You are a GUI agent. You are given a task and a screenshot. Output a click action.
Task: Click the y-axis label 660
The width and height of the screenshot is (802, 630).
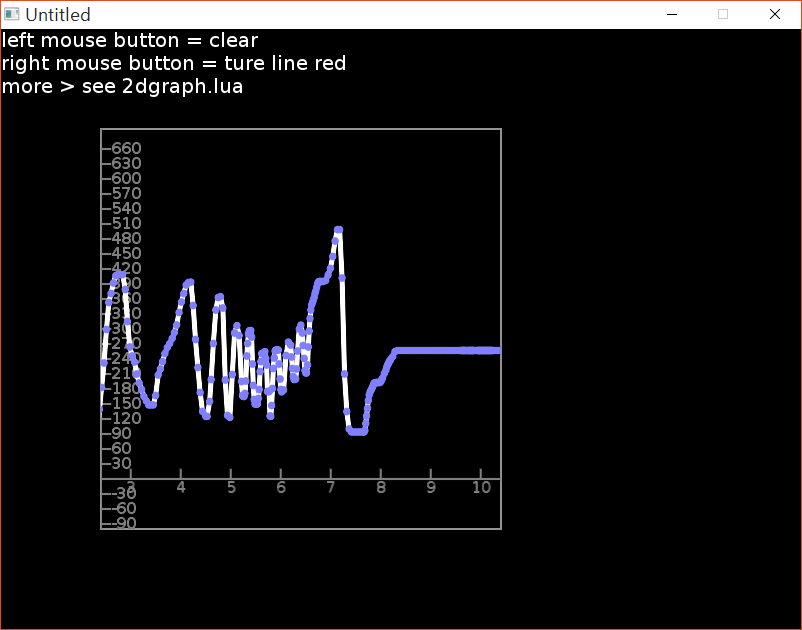pyautogui.click(x=126, y=148)
